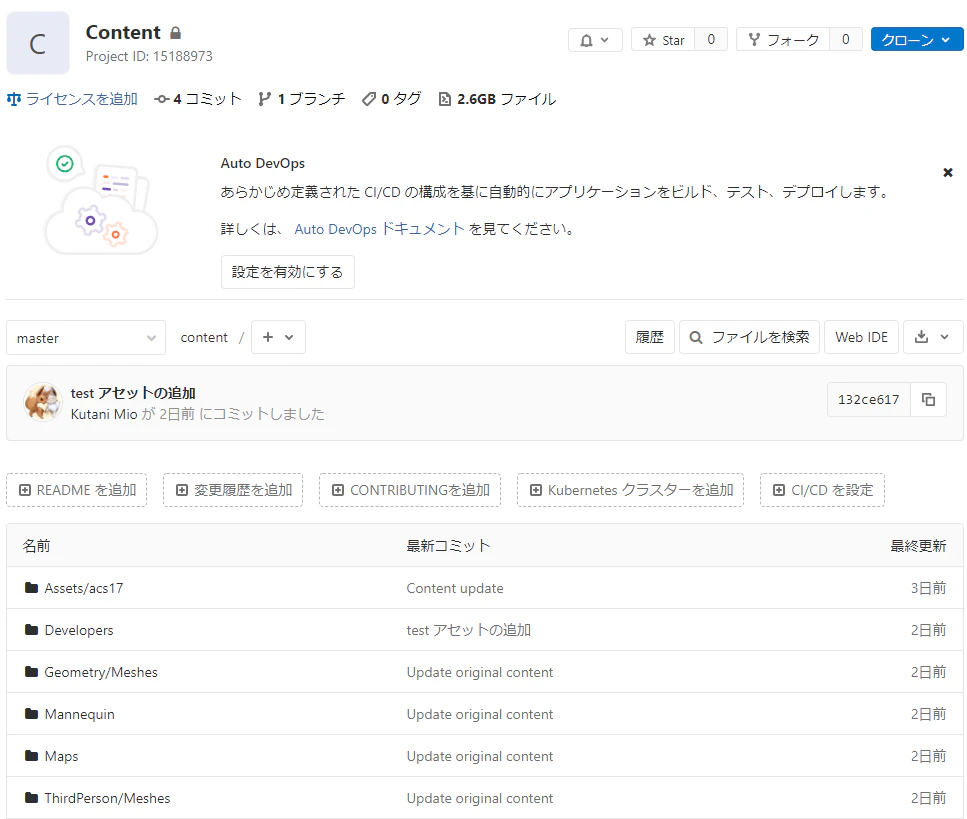The width and height of the screenshot is (967, 819).
Task: Click the 変更履歴を追加 button
Action: coord(233,490)
